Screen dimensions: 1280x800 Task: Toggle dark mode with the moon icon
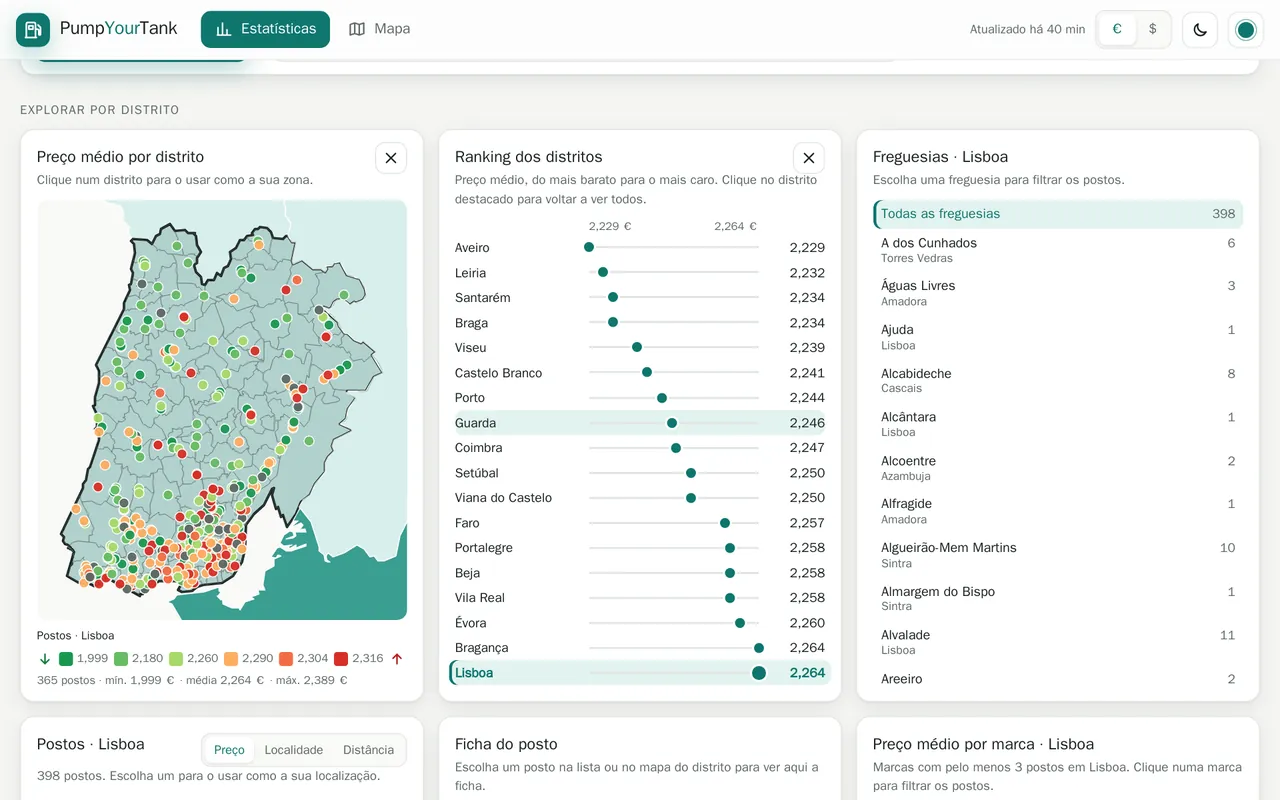[1200, 30]
